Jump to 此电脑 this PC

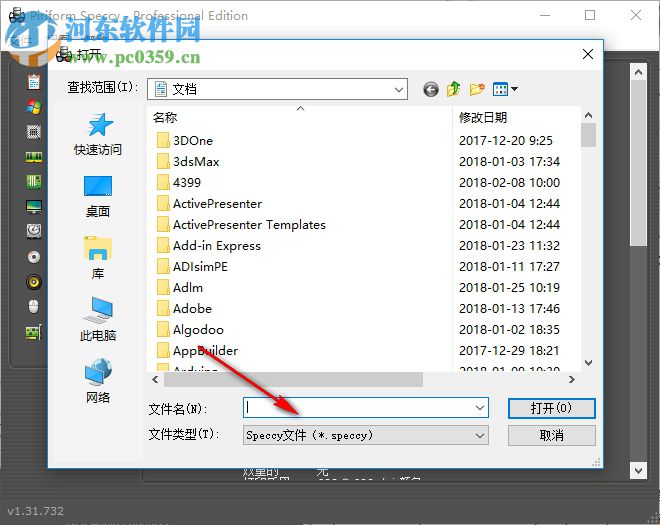[x=98, y=320]
